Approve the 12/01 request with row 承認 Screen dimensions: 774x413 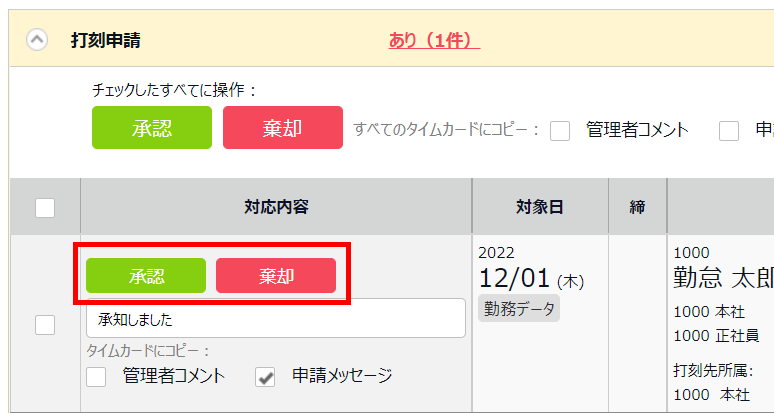coord(146,276)
